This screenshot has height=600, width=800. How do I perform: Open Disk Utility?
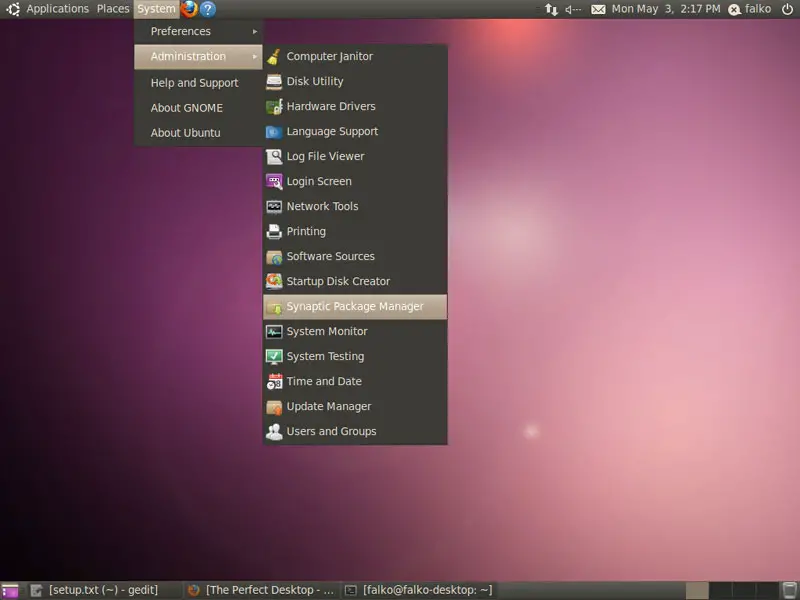pos(355,81)
